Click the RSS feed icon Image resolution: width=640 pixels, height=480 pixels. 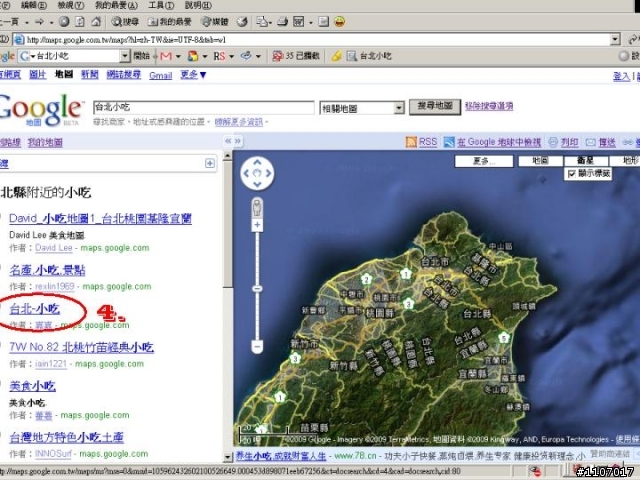tap(411, 142)
